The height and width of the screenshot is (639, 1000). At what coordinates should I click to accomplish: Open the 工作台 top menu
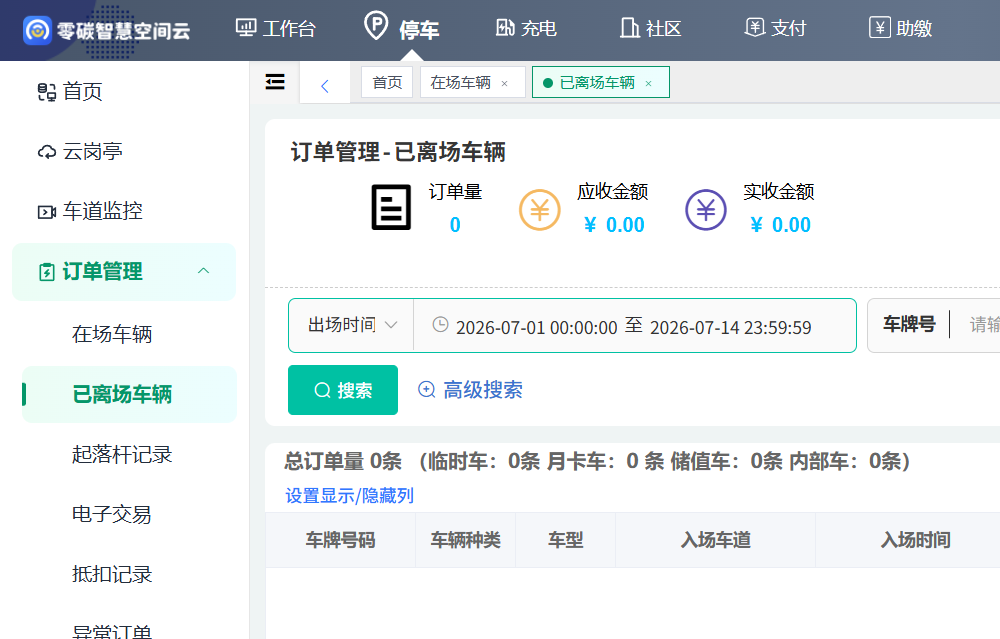[276, 28]
